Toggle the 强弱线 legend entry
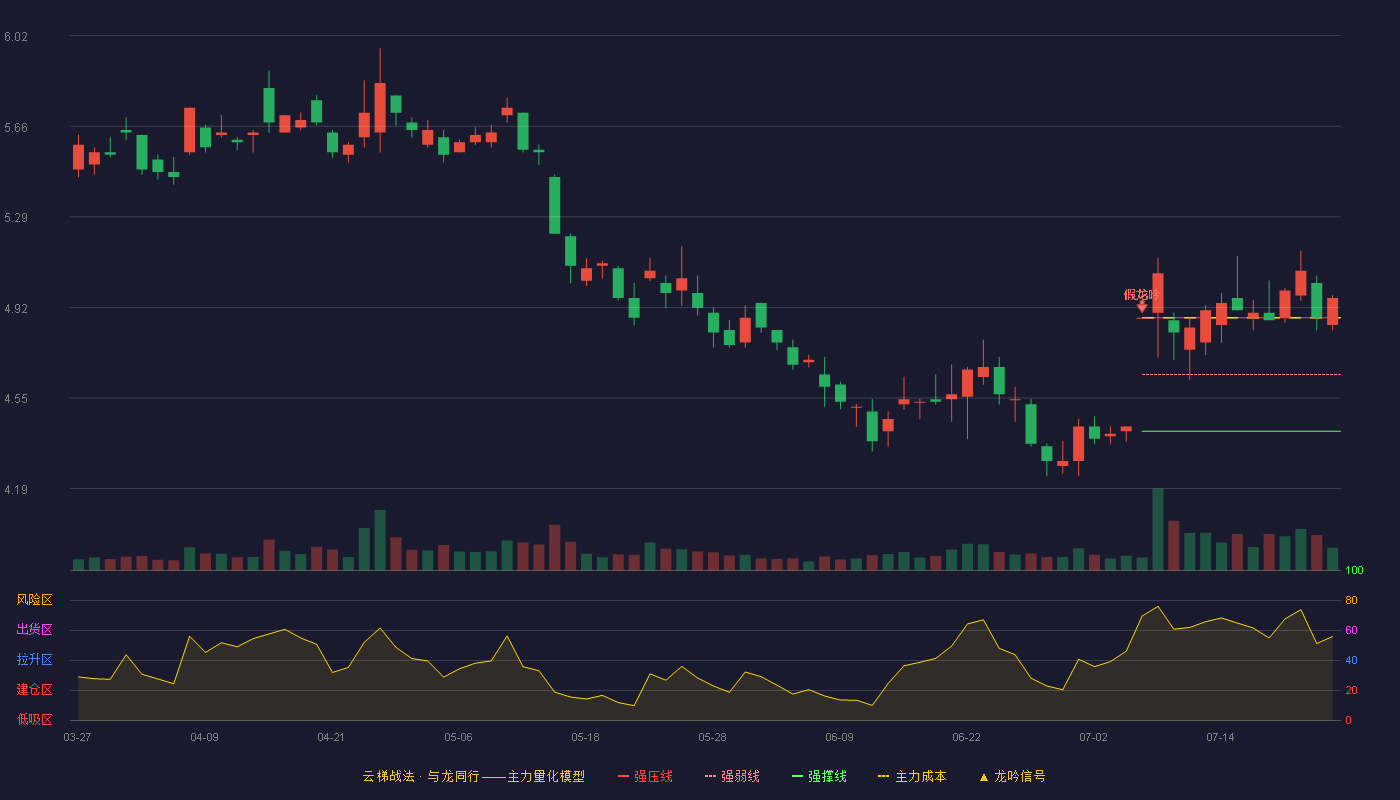The width and height of the screenshot is (1400, 800). coord(732,776)
